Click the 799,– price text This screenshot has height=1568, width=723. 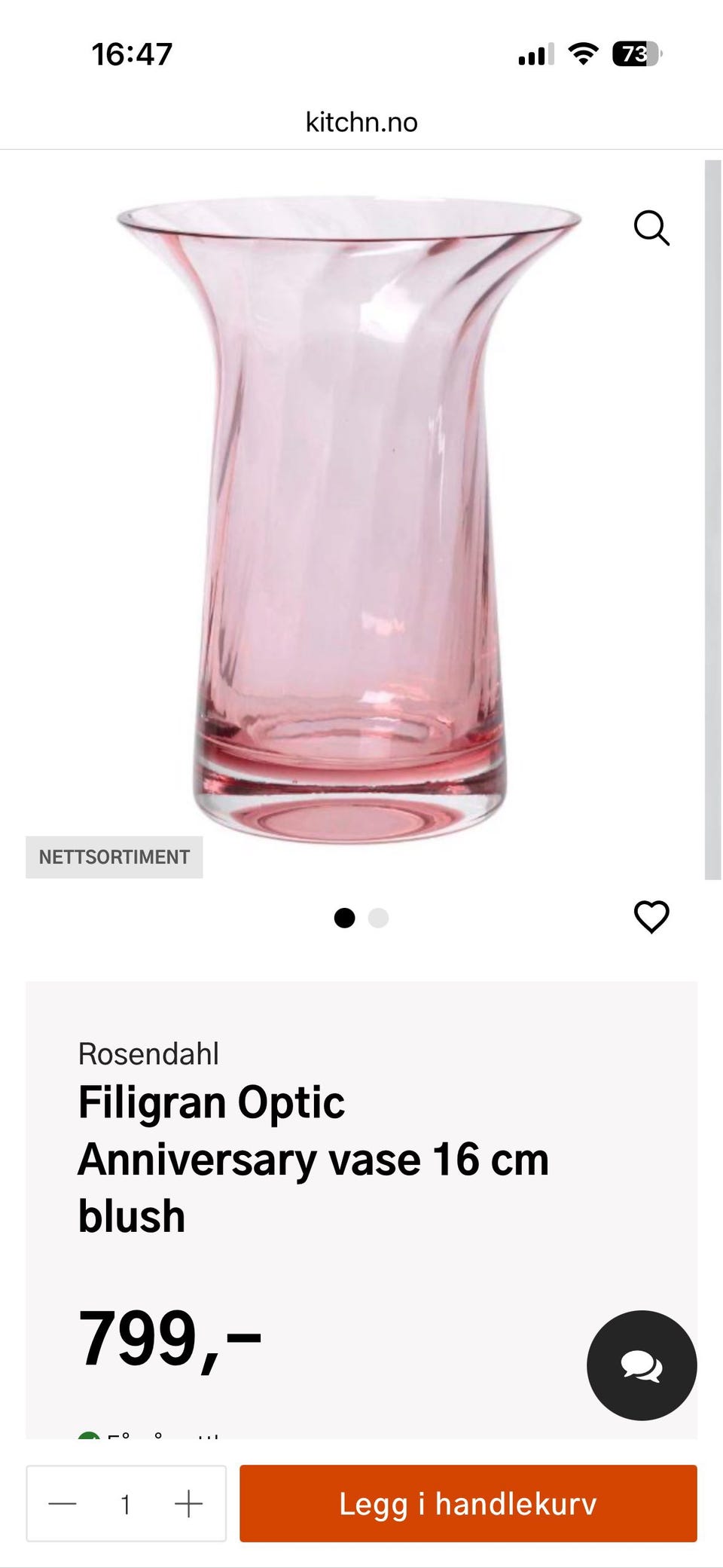point(169,1339)
